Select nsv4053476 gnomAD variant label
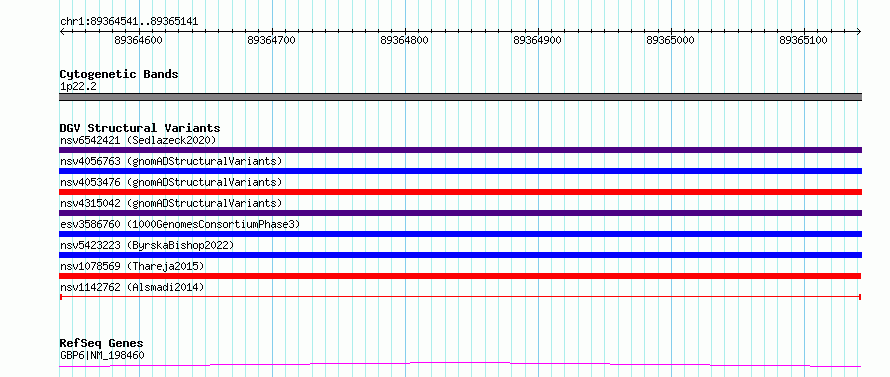 (x=171, y=182)
